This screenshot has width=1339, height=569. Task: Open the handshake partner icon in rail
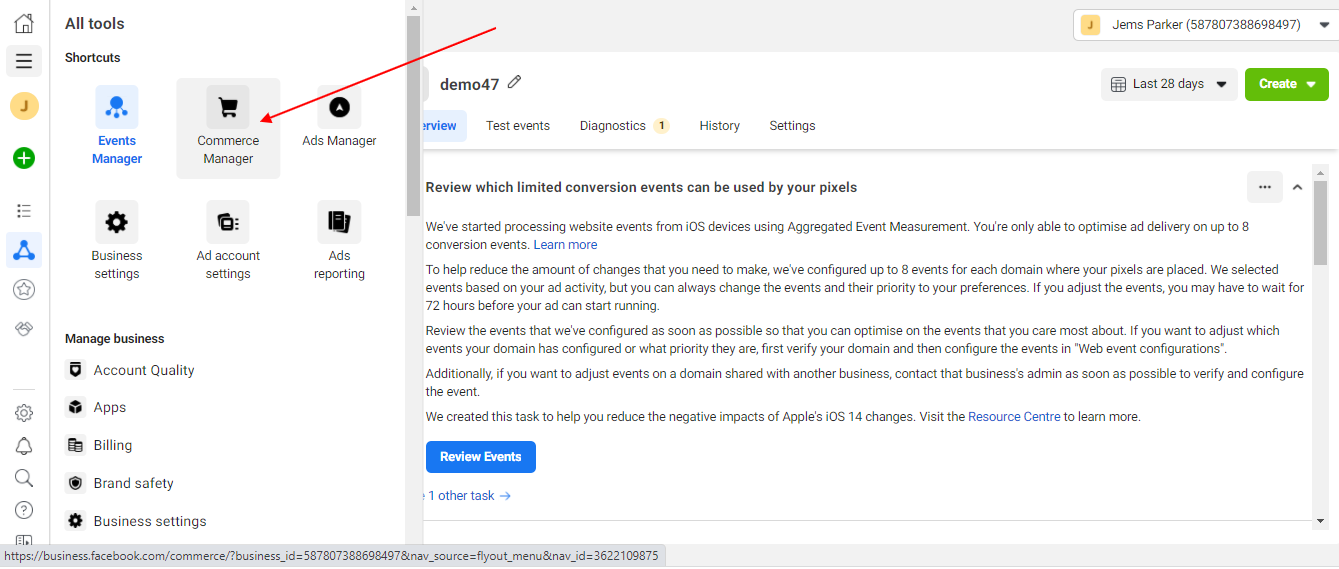click(x=24, y=329)
